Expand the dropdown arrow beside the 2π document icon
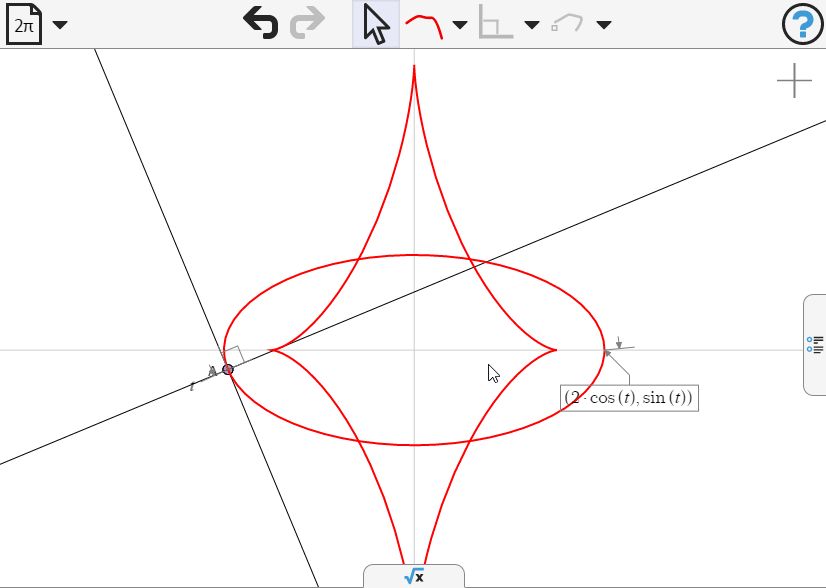Viewport: 826px width, 588px height. tap(60, 25)
